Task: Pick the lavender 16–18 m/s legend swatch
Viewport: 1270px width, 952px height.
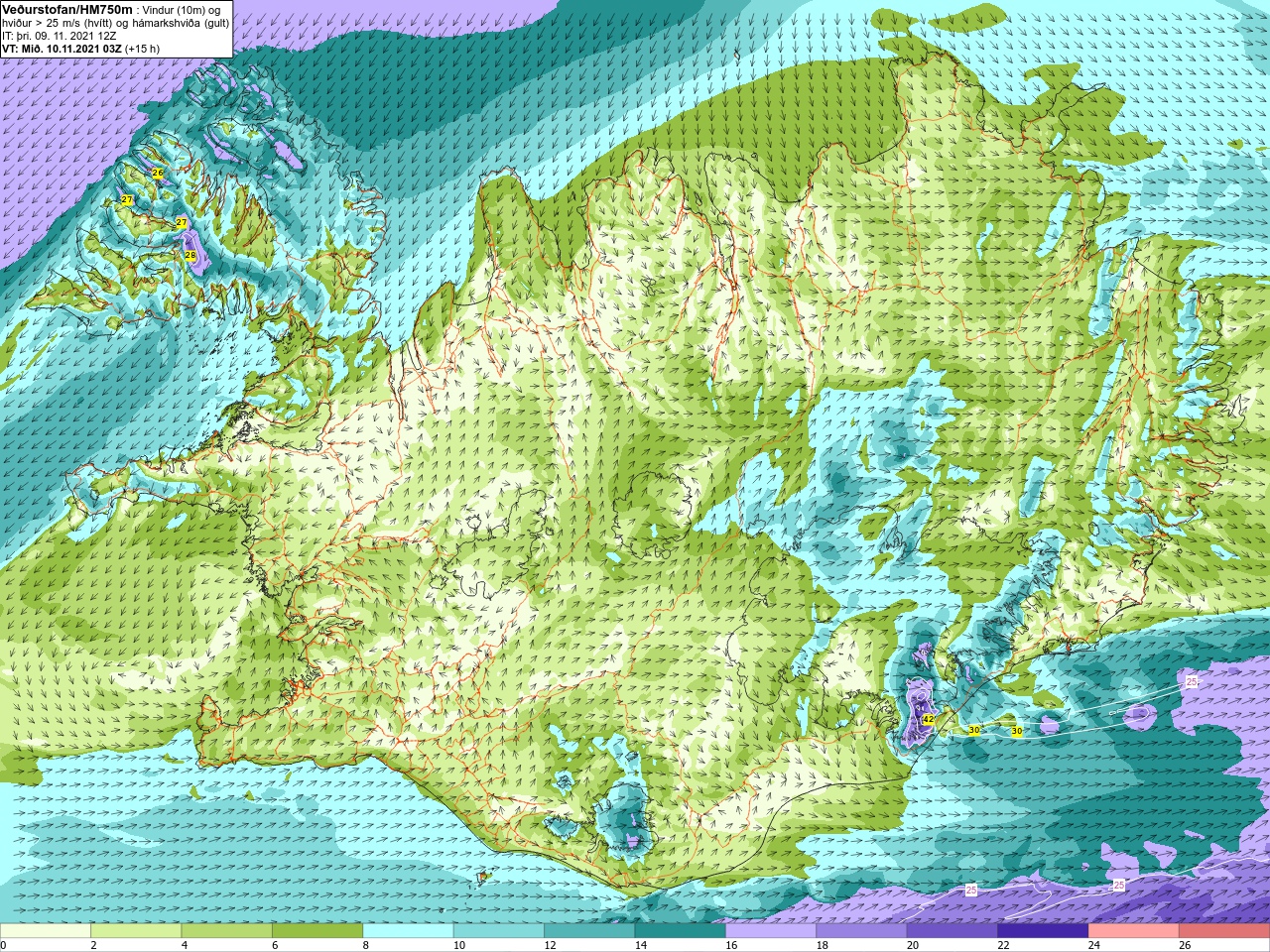Action: pyautogui.click(x=771, y=931)
